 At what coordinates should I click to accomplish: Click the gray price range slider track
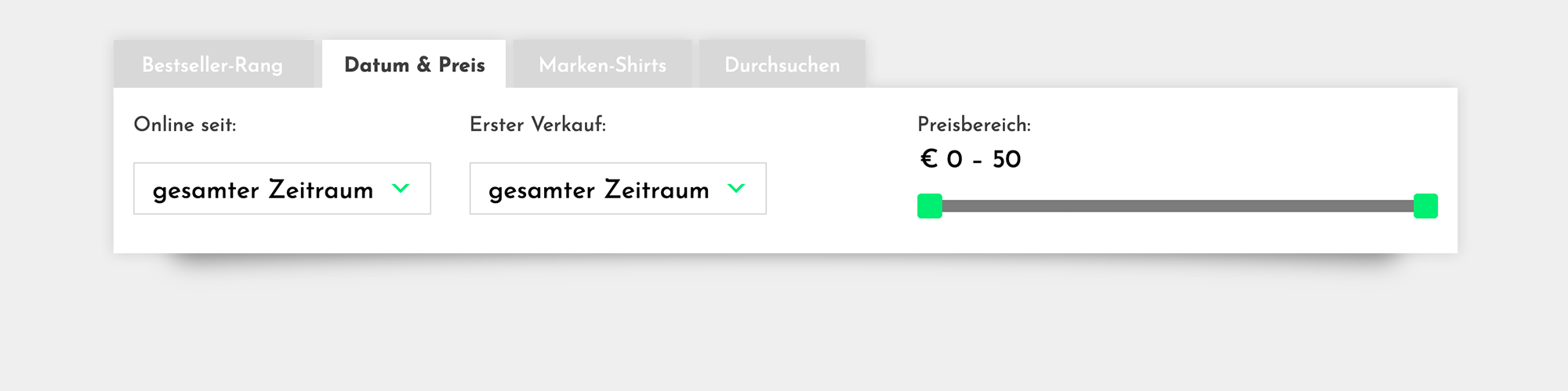coord(1176,206)
